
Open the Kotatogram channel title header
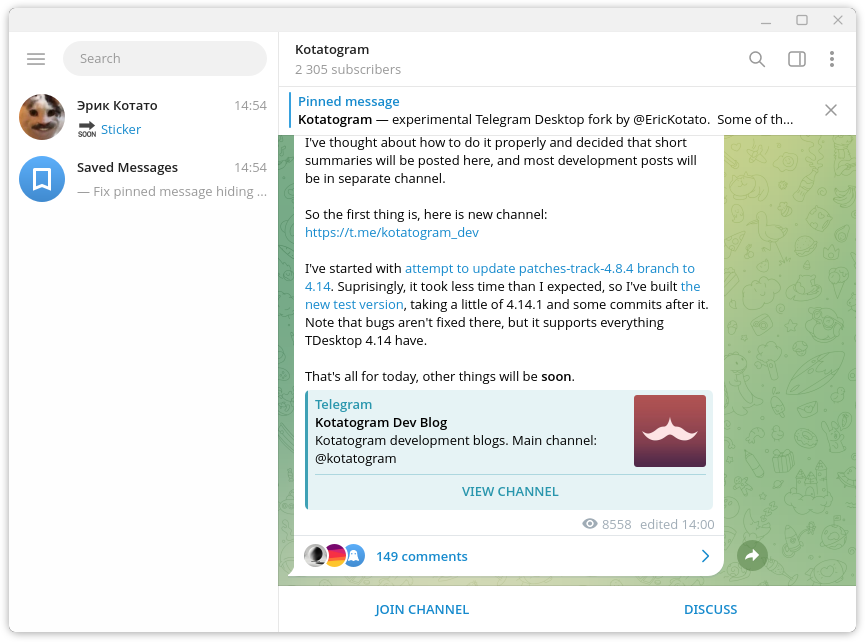(x=332, y=50)
